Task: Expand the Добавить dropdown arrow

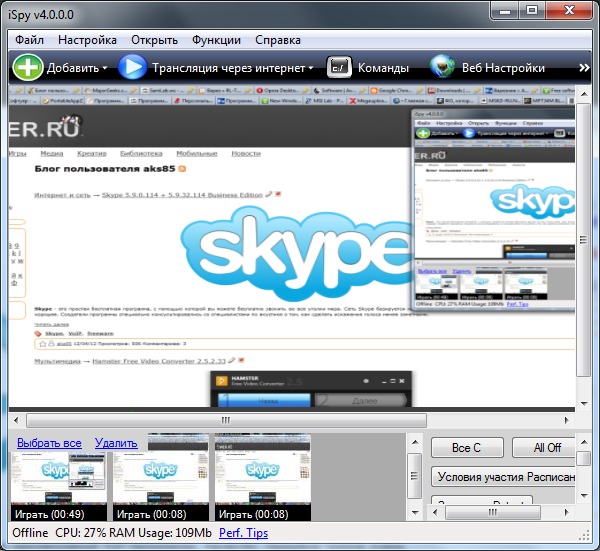Action: coord(105,69)
